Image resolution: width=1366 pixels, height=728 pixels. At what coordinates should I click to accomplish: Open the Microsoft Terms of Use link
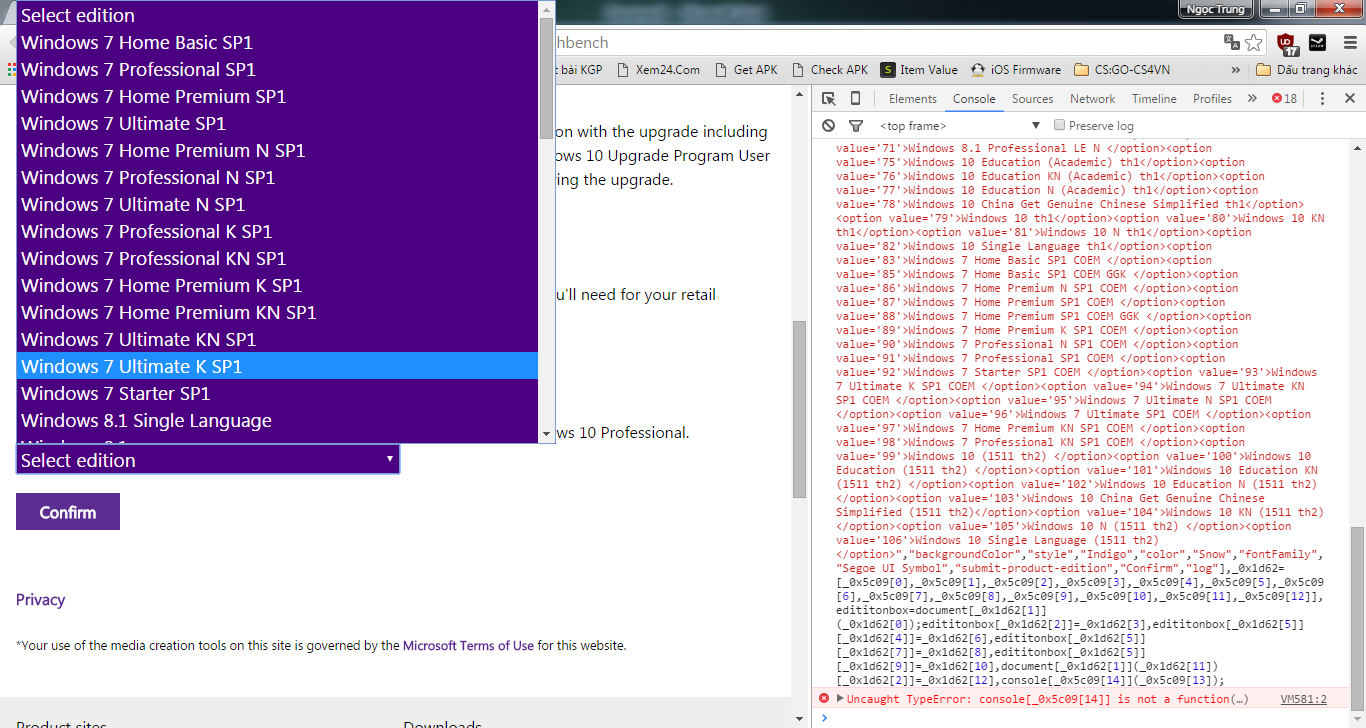(468, 645)
